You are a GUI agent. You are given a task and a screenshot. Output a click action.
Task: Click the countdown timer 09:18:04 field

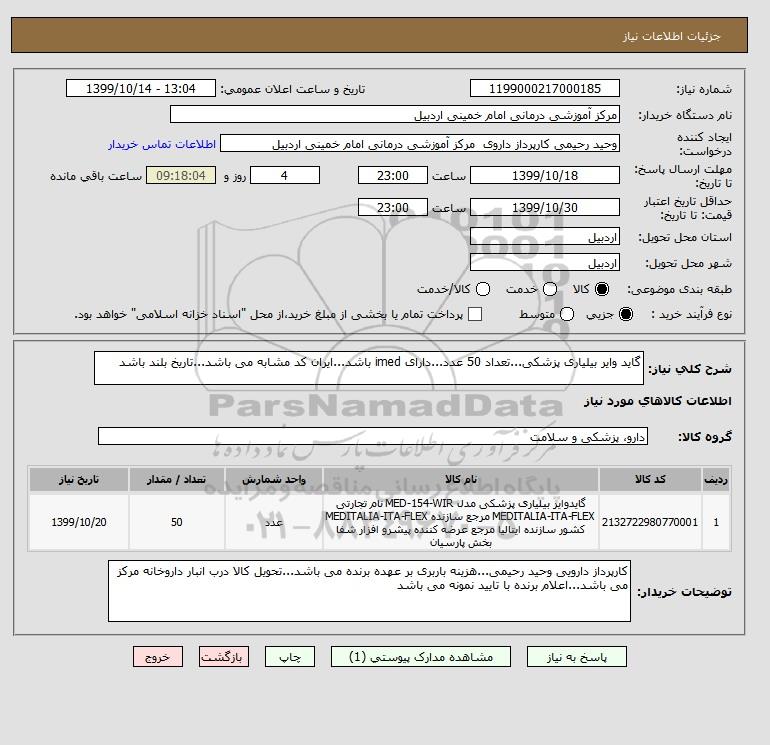tap(181, 175)
